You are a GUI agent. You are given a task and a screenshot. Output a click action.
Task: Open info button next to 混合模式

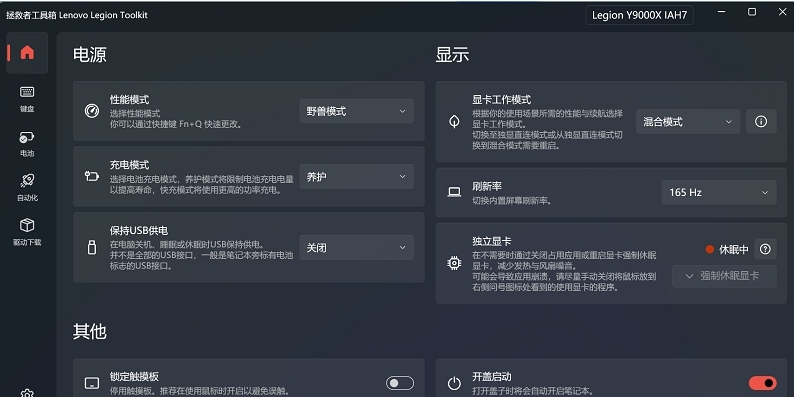761,122
